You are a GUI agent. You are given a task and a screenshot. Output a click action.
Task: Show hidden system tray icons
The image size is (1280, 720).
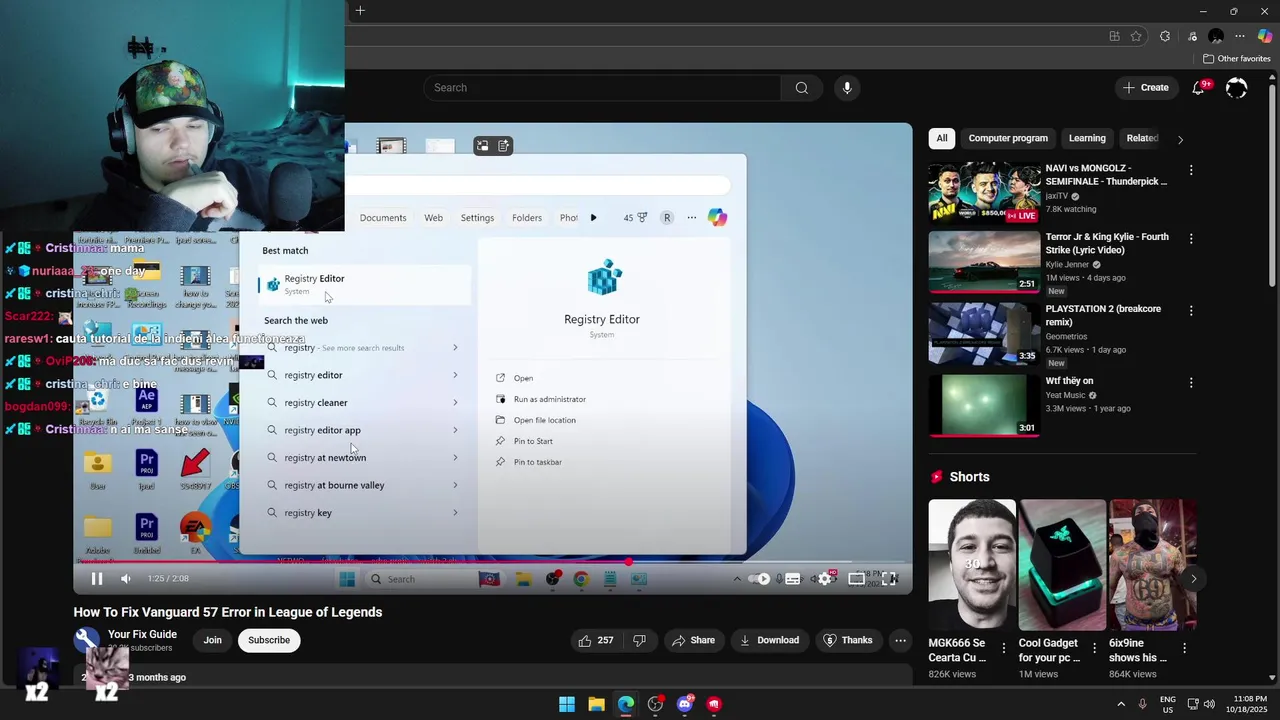1121,704
